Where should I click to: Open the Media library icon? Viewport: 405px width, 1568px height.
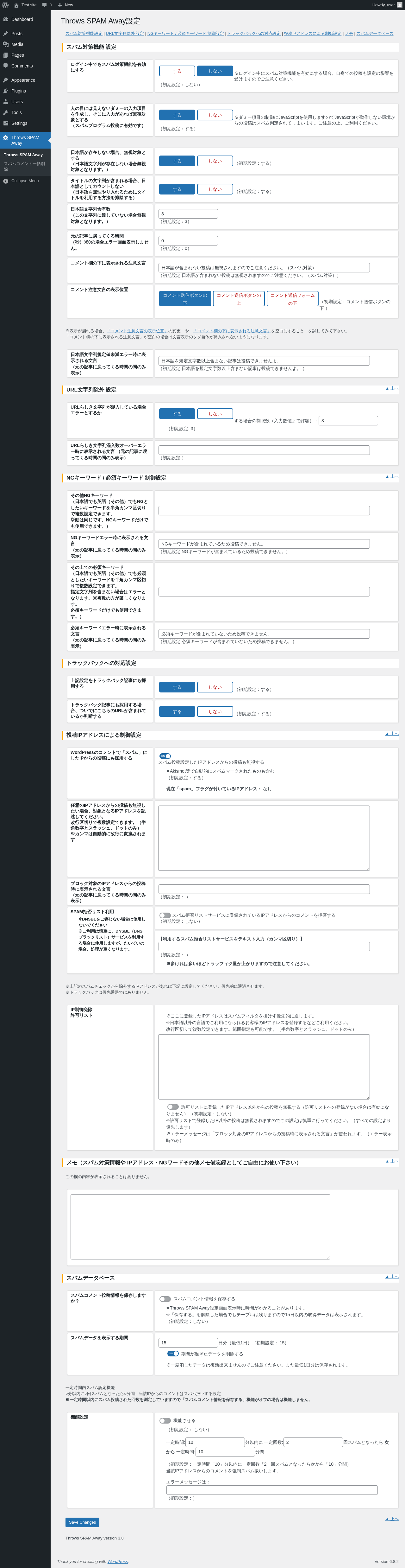5,44
